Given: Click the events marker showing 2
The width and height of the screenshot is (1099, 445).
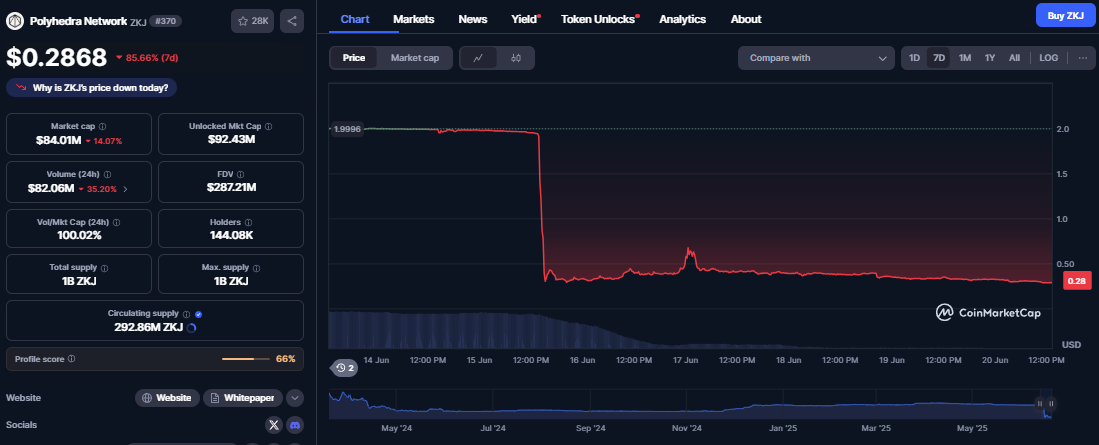Looking at the screenshot, I should [346, 367].
